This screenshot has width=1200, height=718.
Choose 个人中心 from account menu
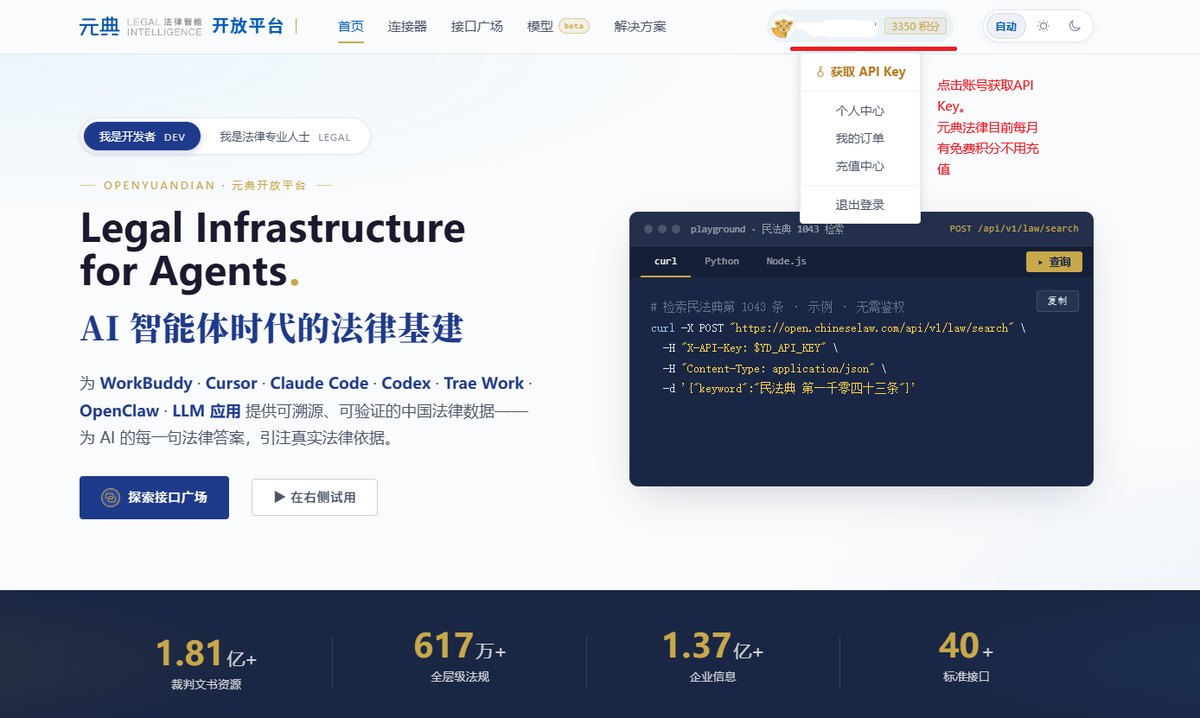[x=860, y=111]
